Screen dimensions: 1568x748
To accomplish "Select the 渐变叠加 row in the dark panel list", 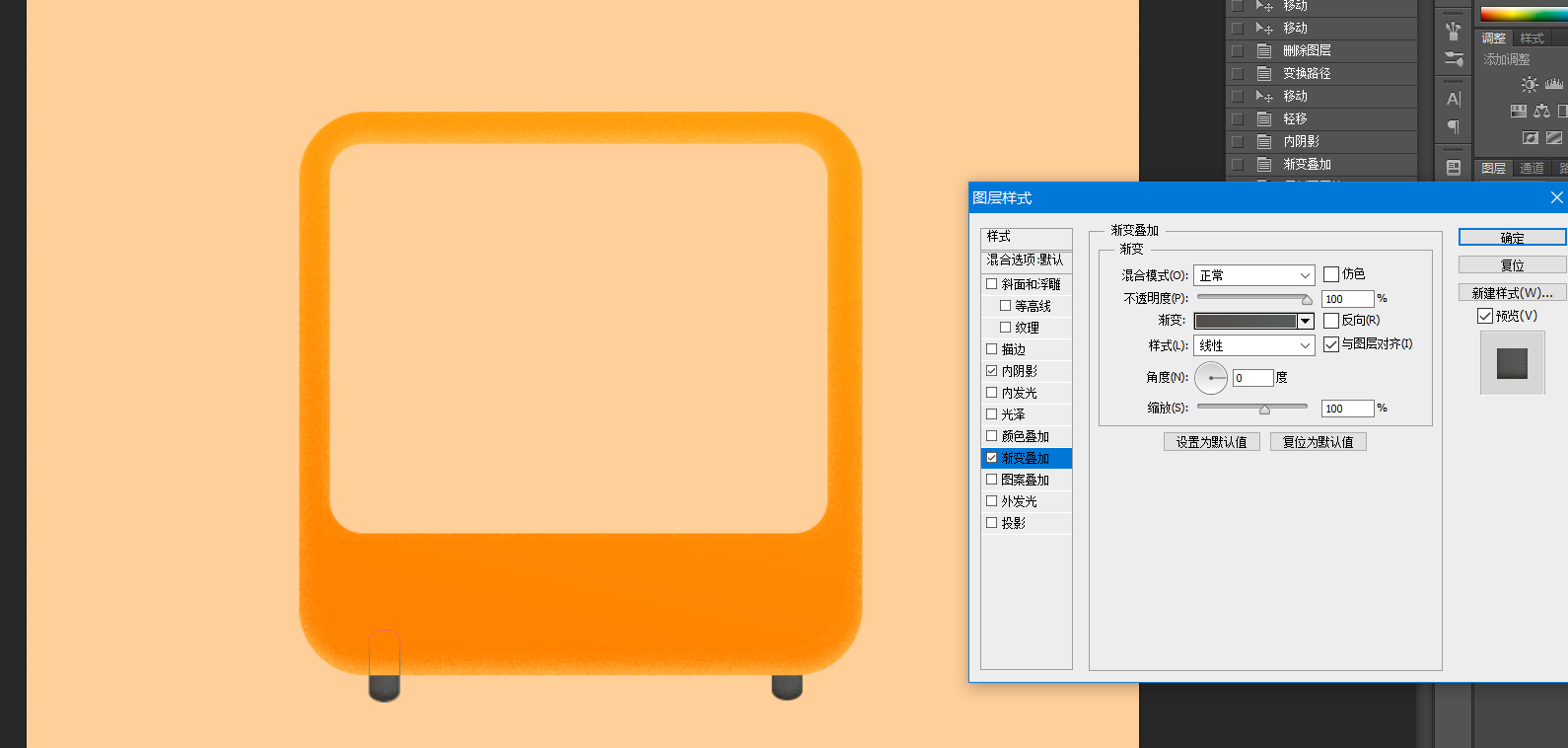I will click(x=1321, y=164).
